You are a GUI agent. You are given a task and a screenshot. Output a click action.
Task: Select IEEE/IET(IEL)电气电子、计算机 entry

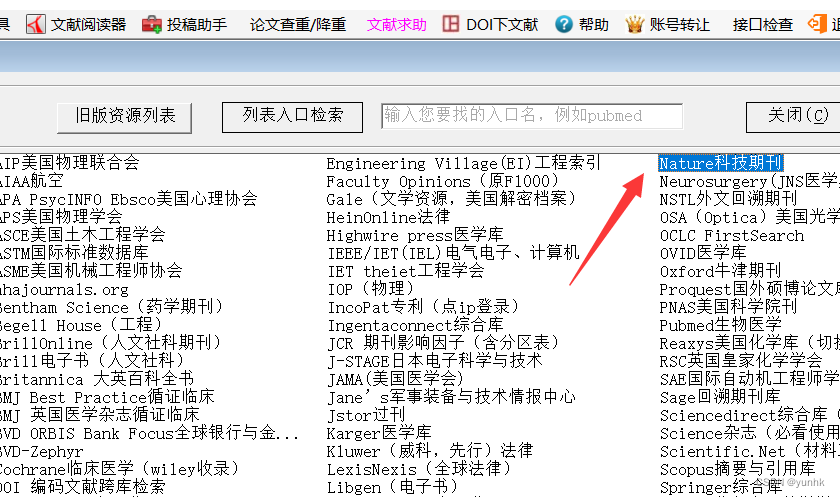click(454, 253)
